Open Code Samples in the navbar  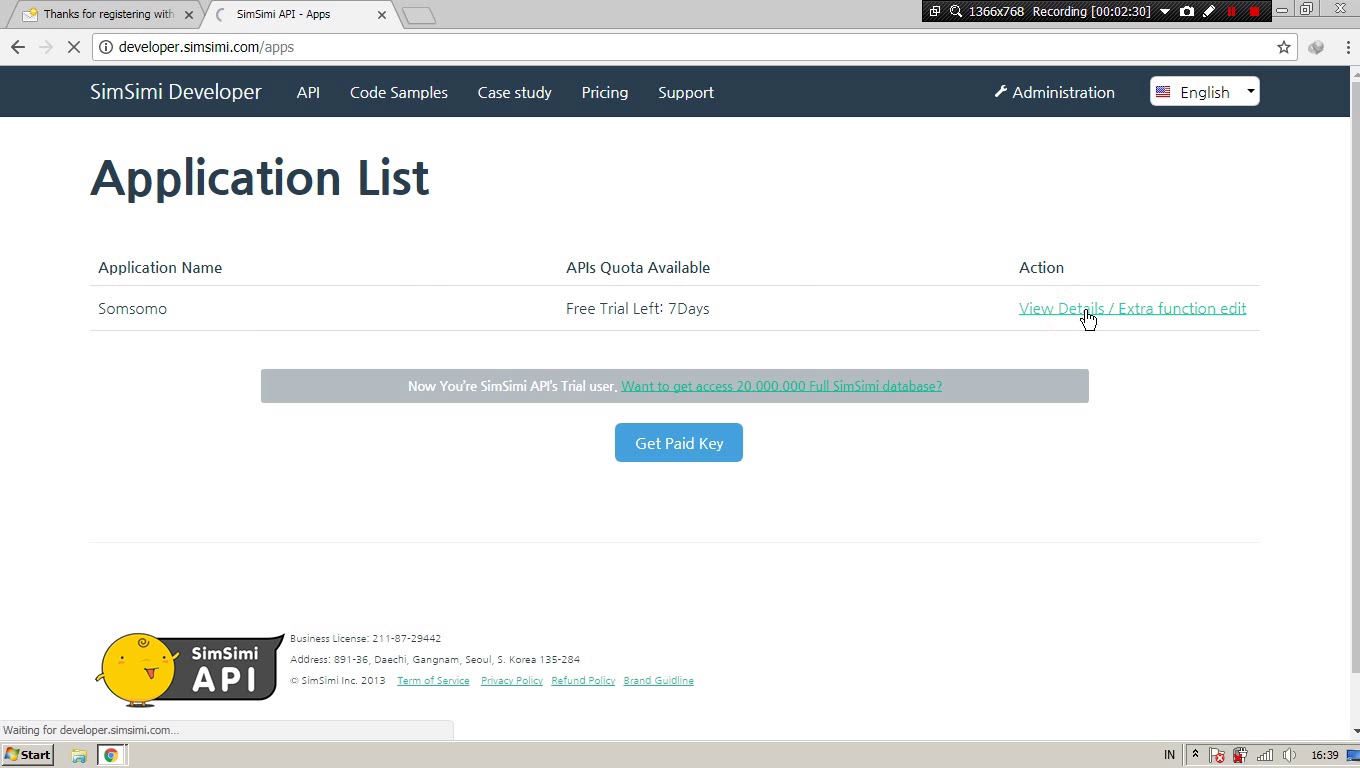coord(399,92)
